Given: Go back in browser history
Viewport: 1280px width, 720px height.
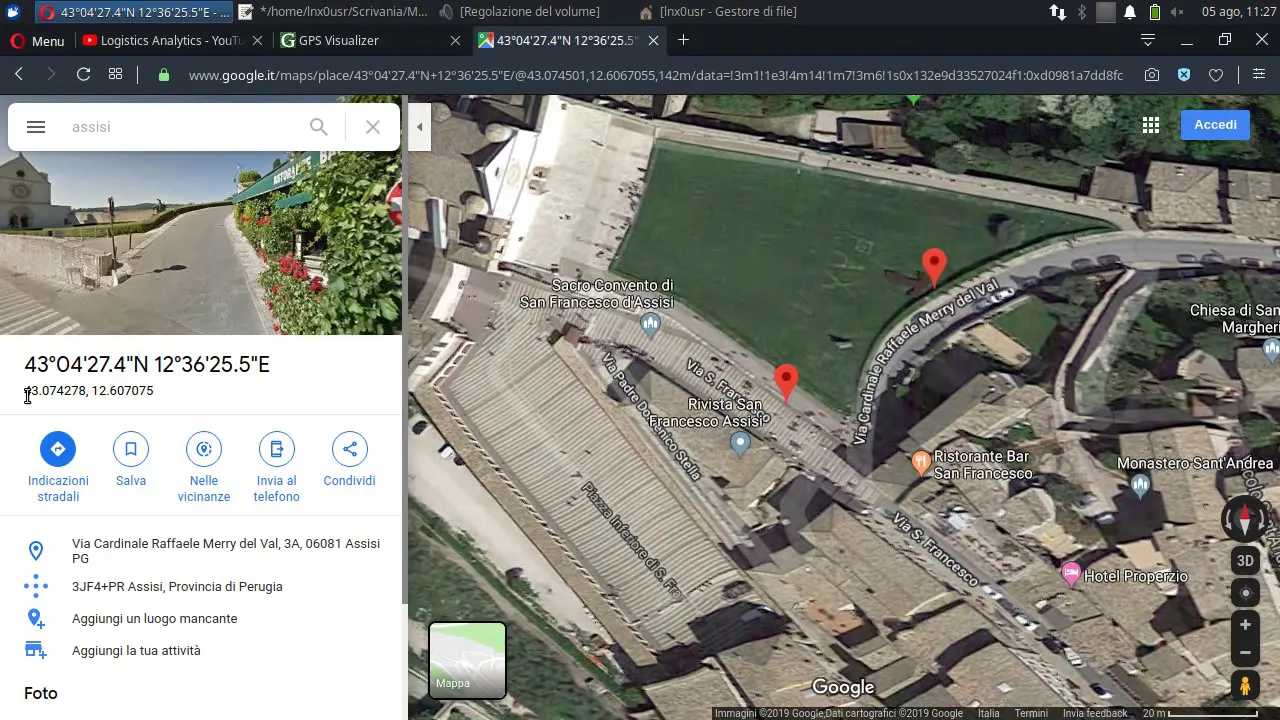Looking at the screenshot, I should click(x=19, y=75).
